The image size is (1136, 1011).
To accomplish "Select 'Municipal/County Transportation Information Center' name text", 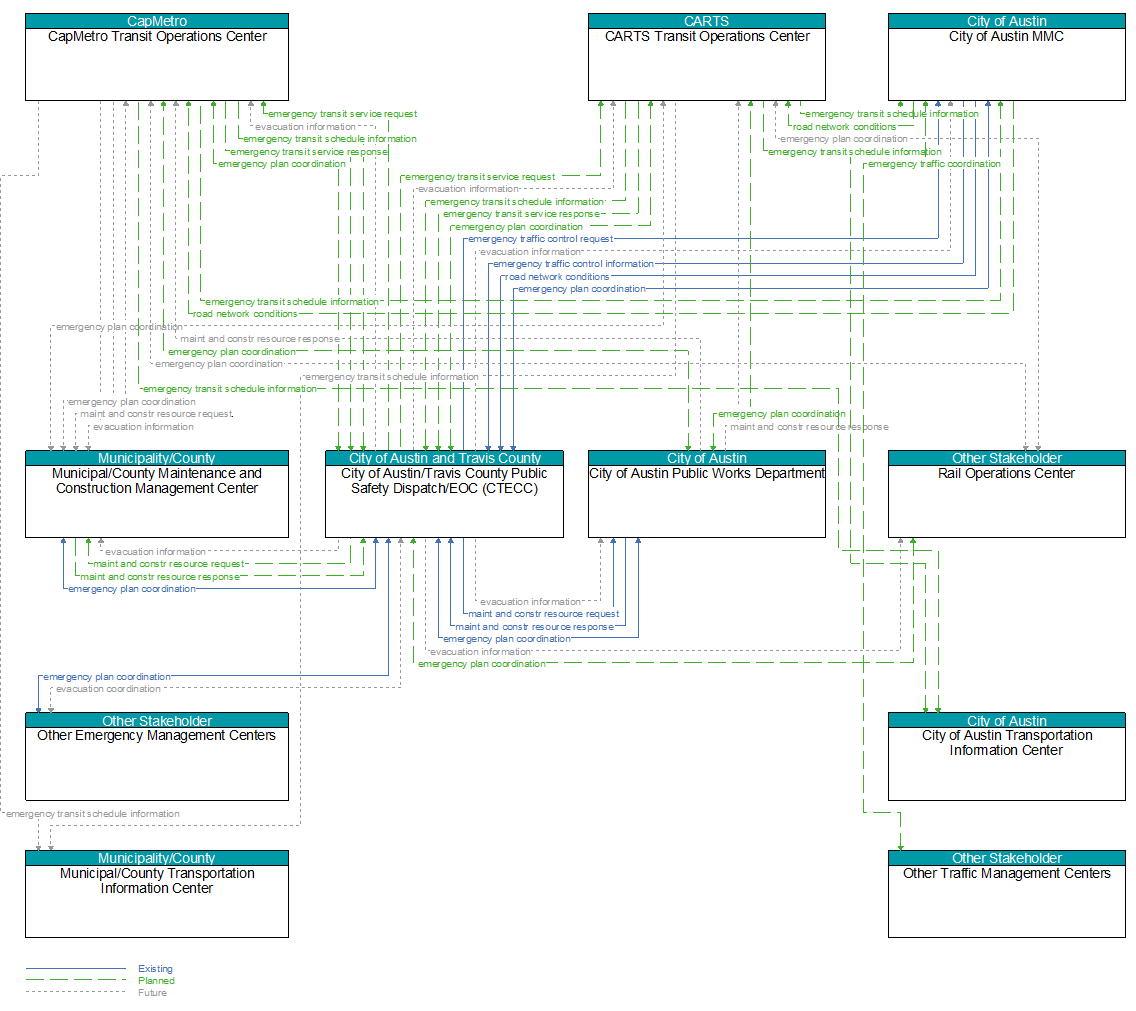I will pos(156,881).
